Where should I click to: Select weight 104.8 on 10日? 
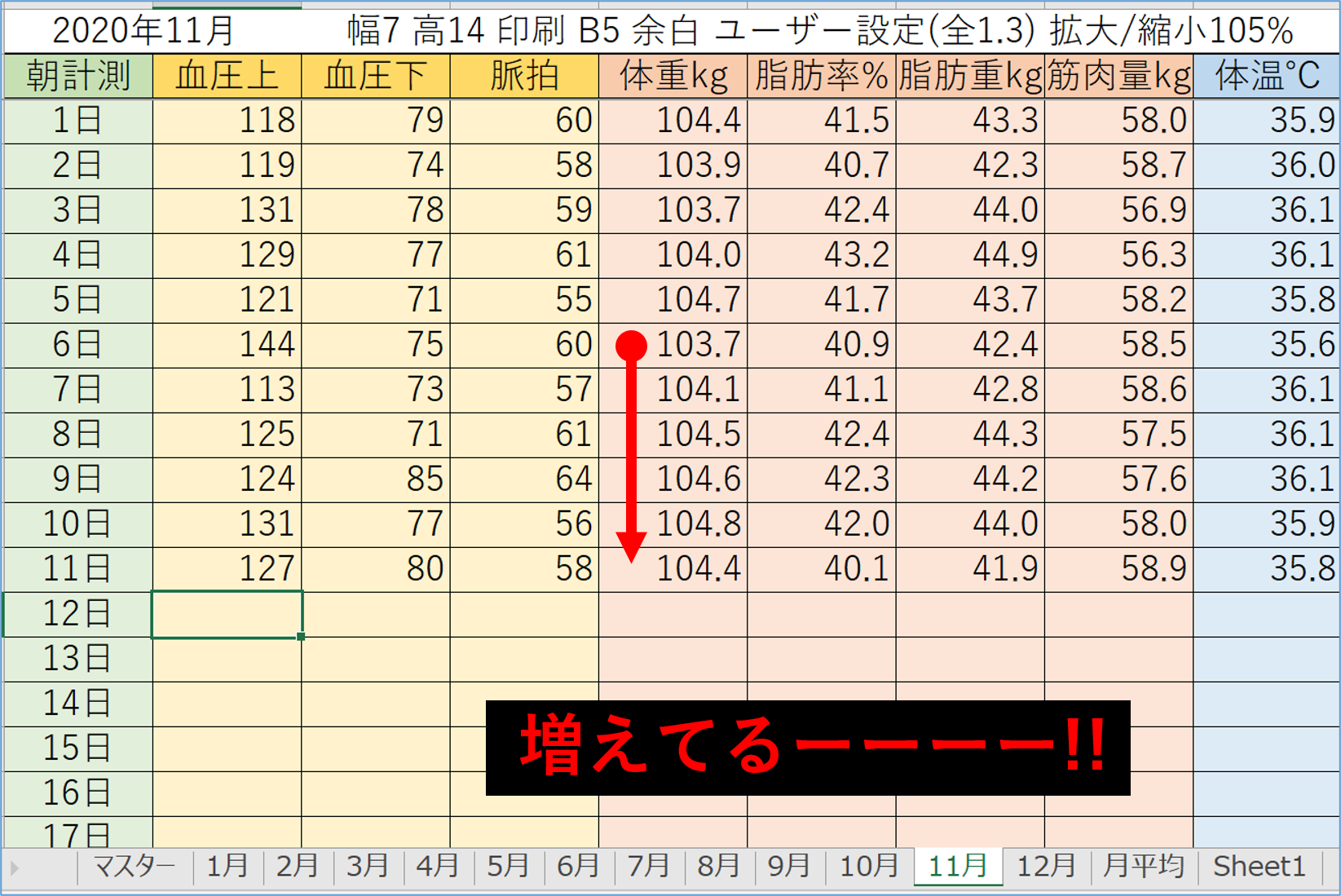click(673, 524)
